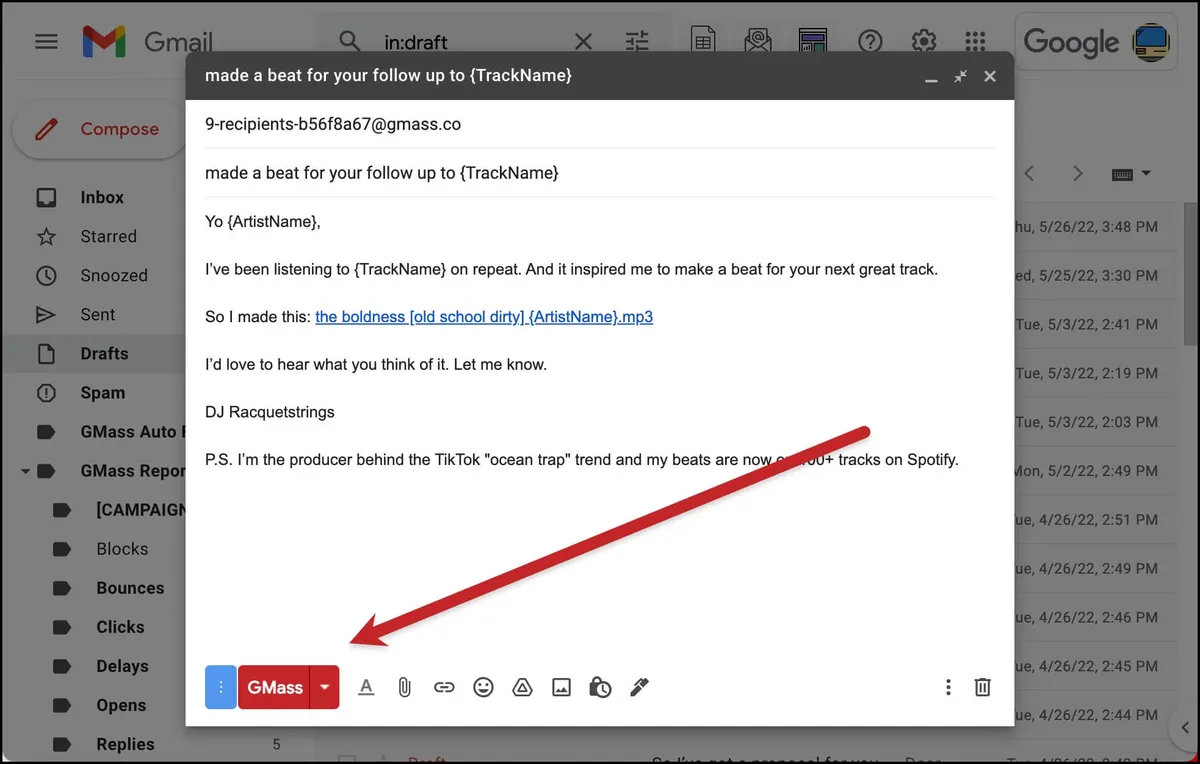Close the compose window
Image resolution: width=1200 pixels, height=764 pixels.
[990, 76]
